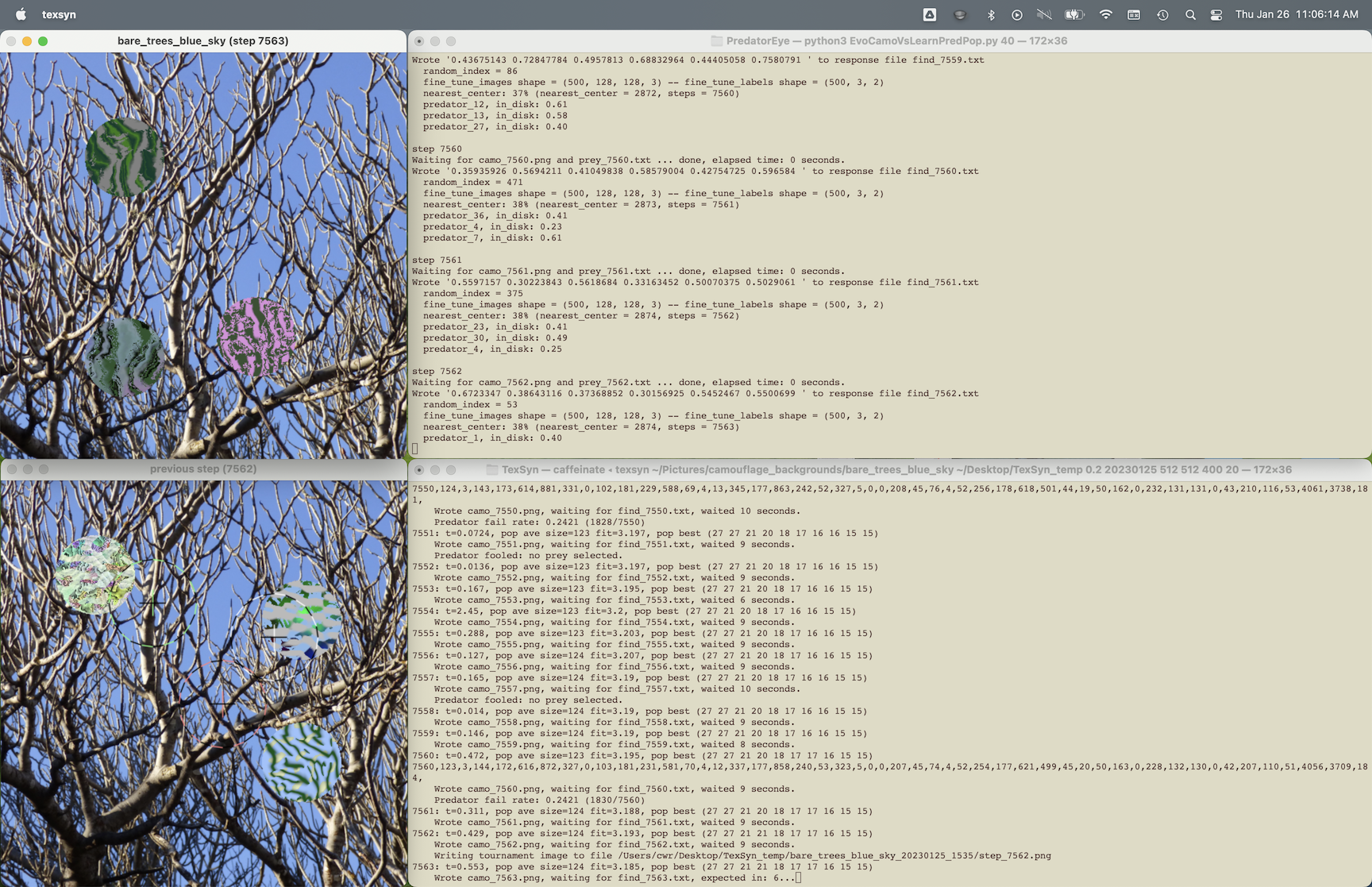This screenshot has height=887, width=1372.
Task: Click 'predator_12, in_disk: 0.61' line
Action: pyautogui.click(x=495, y=104)
